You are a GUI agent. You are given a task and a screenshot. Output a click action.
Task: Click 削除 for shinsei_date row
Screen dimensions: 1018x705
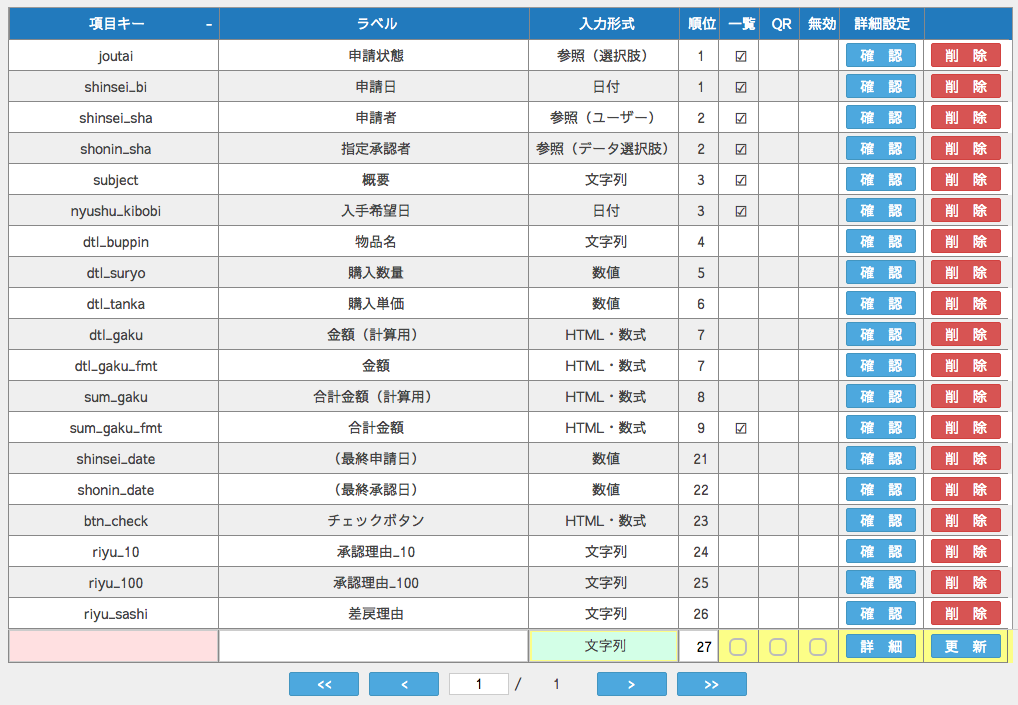click(x=965, y=458)
